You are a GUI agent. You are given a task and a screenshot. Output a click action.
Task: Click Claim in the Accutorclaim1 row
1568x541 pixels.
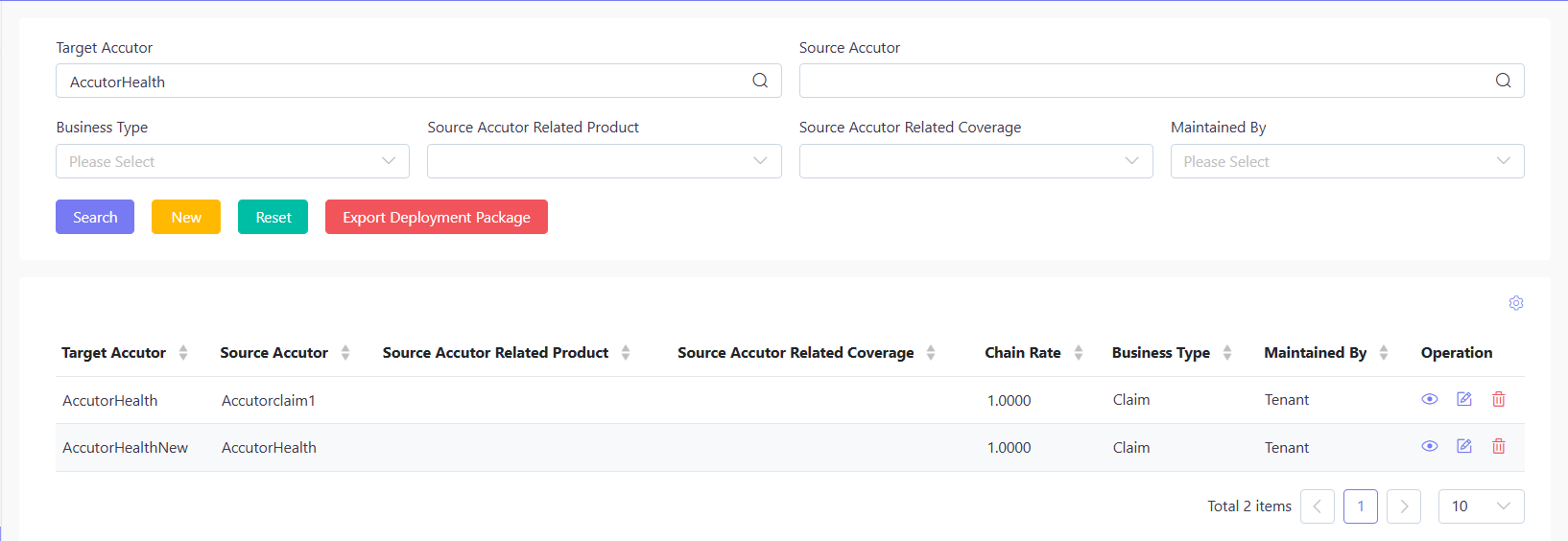1131,400
